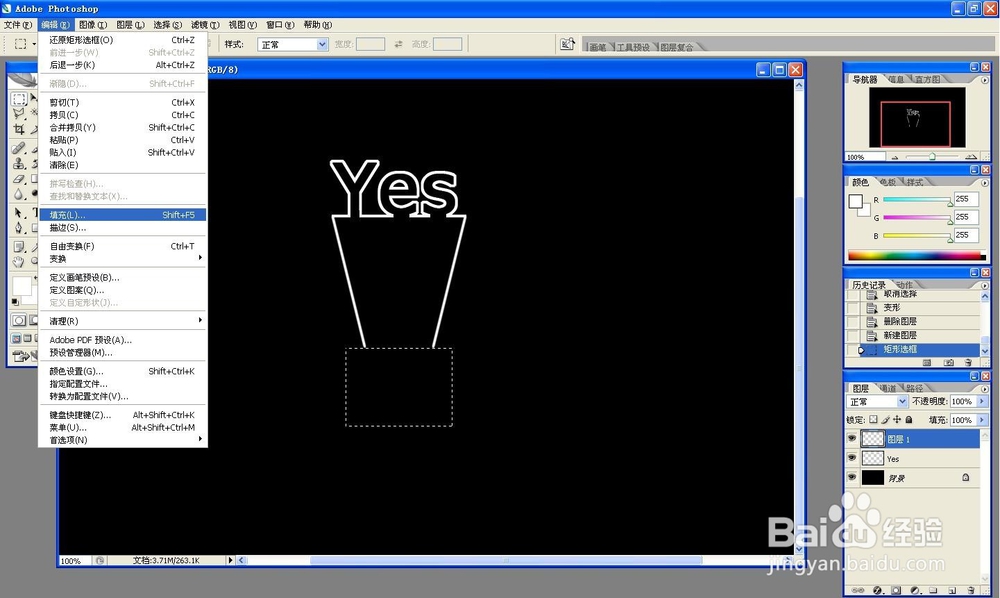Delete current state trash icon in History
1000x598 pixels.
968,362
